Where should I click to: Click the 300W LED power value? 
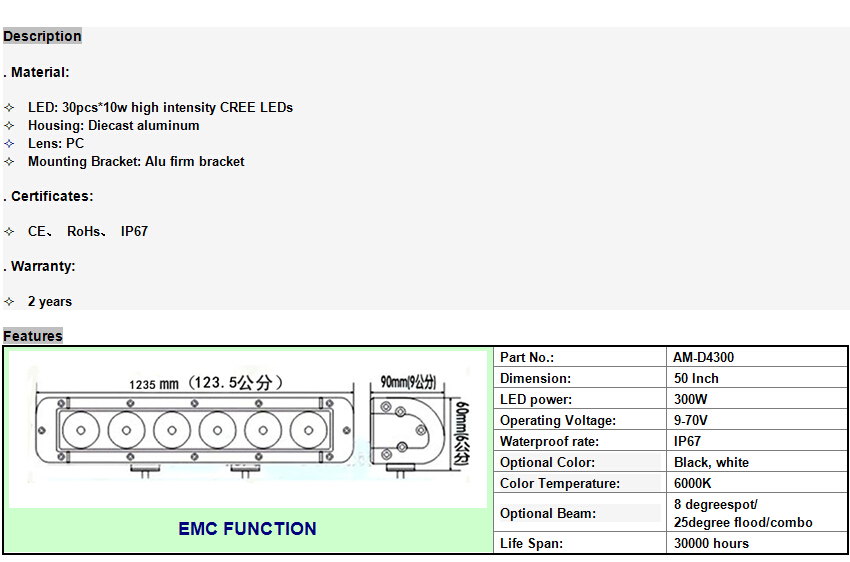pyautogui.click(x=691, y=399)
